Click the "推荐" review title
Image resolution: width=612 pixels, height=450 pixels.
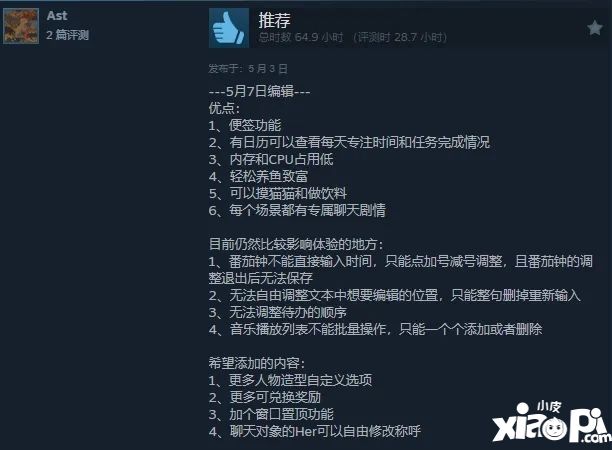pos(274,20)
